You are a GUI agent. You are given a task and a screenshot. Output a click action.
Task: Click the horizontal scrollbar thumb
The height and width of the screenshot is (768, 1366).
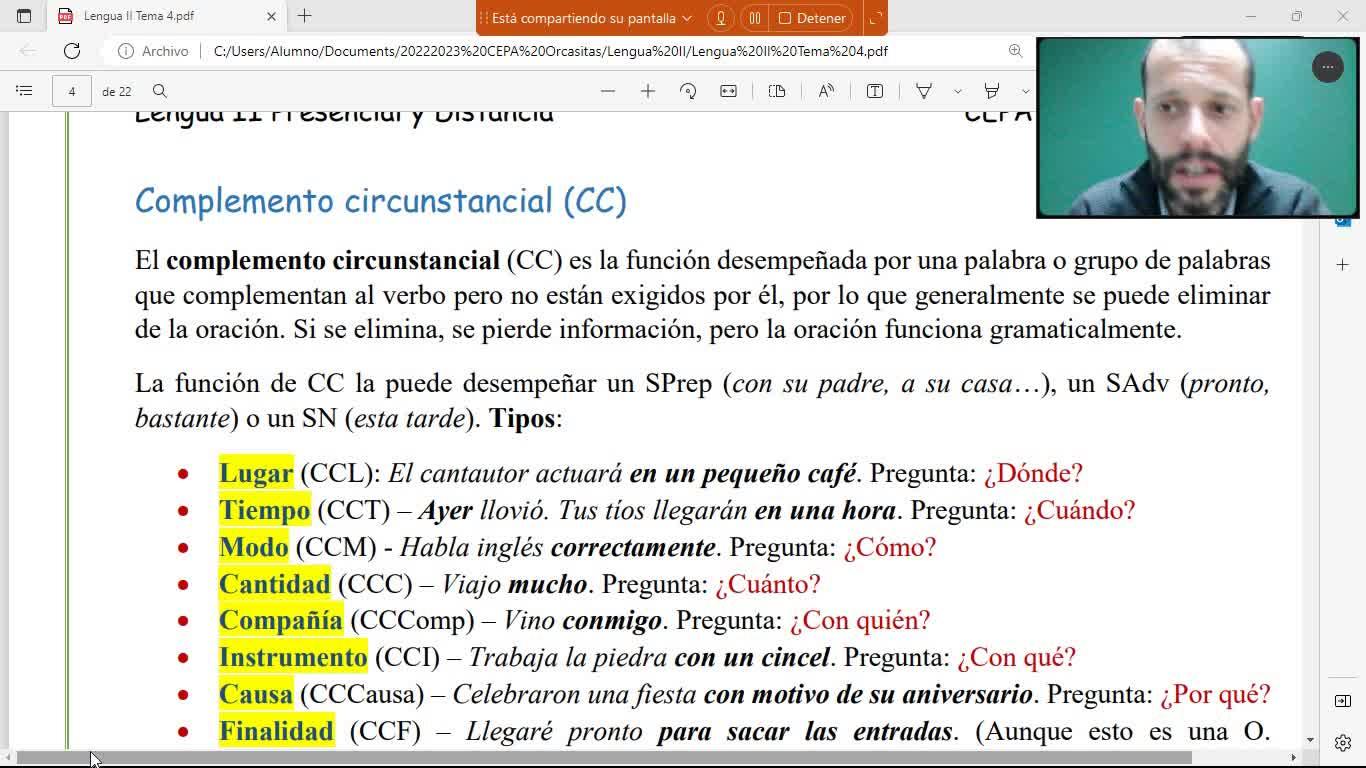pyautogui.click(x=605, y=757)
